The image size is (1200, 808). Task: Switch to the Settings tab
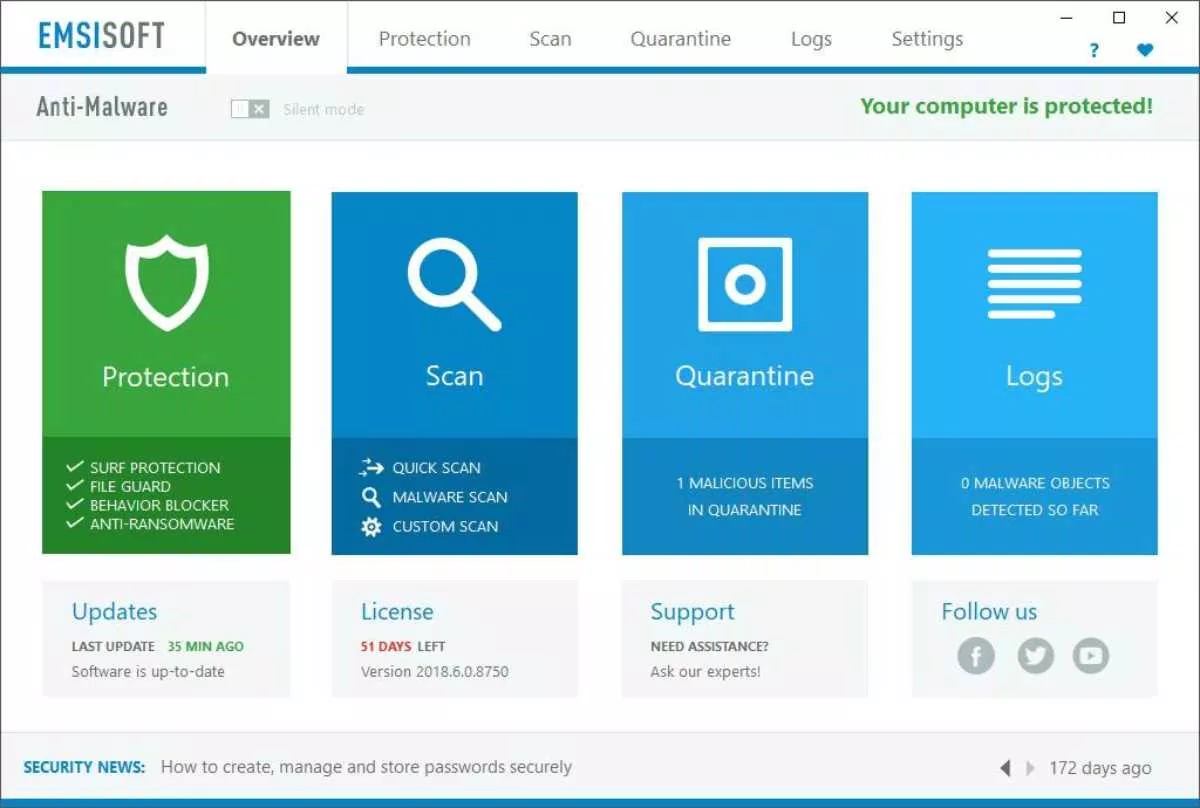pyautogui.click(x=926, y=38)
